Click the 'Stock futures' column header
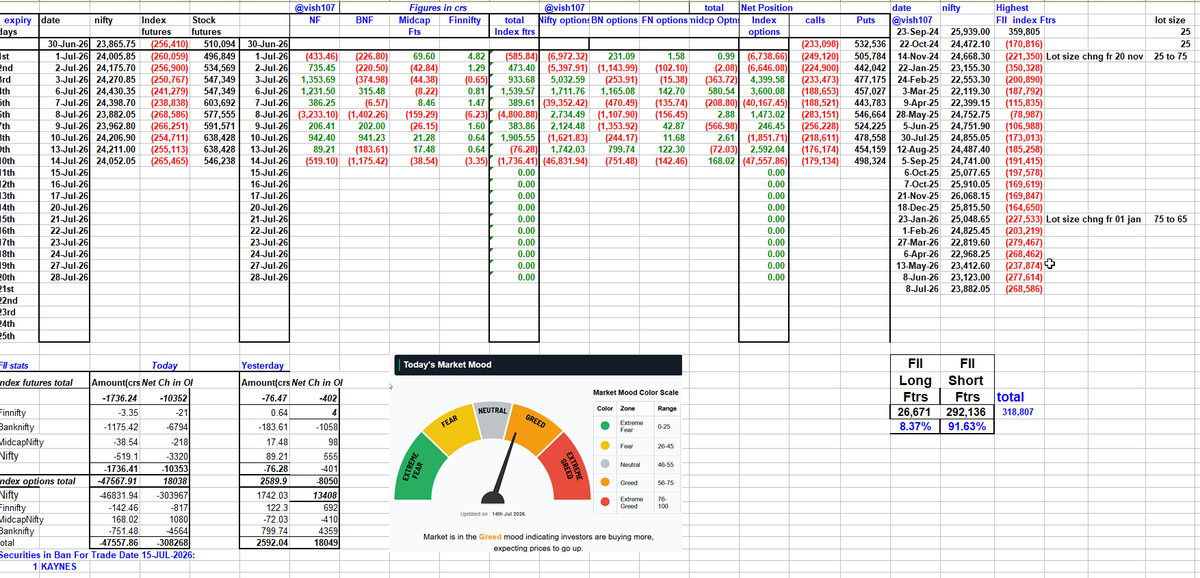Image resolution: width=1200 pixels, height=578 pixels. 204,25
